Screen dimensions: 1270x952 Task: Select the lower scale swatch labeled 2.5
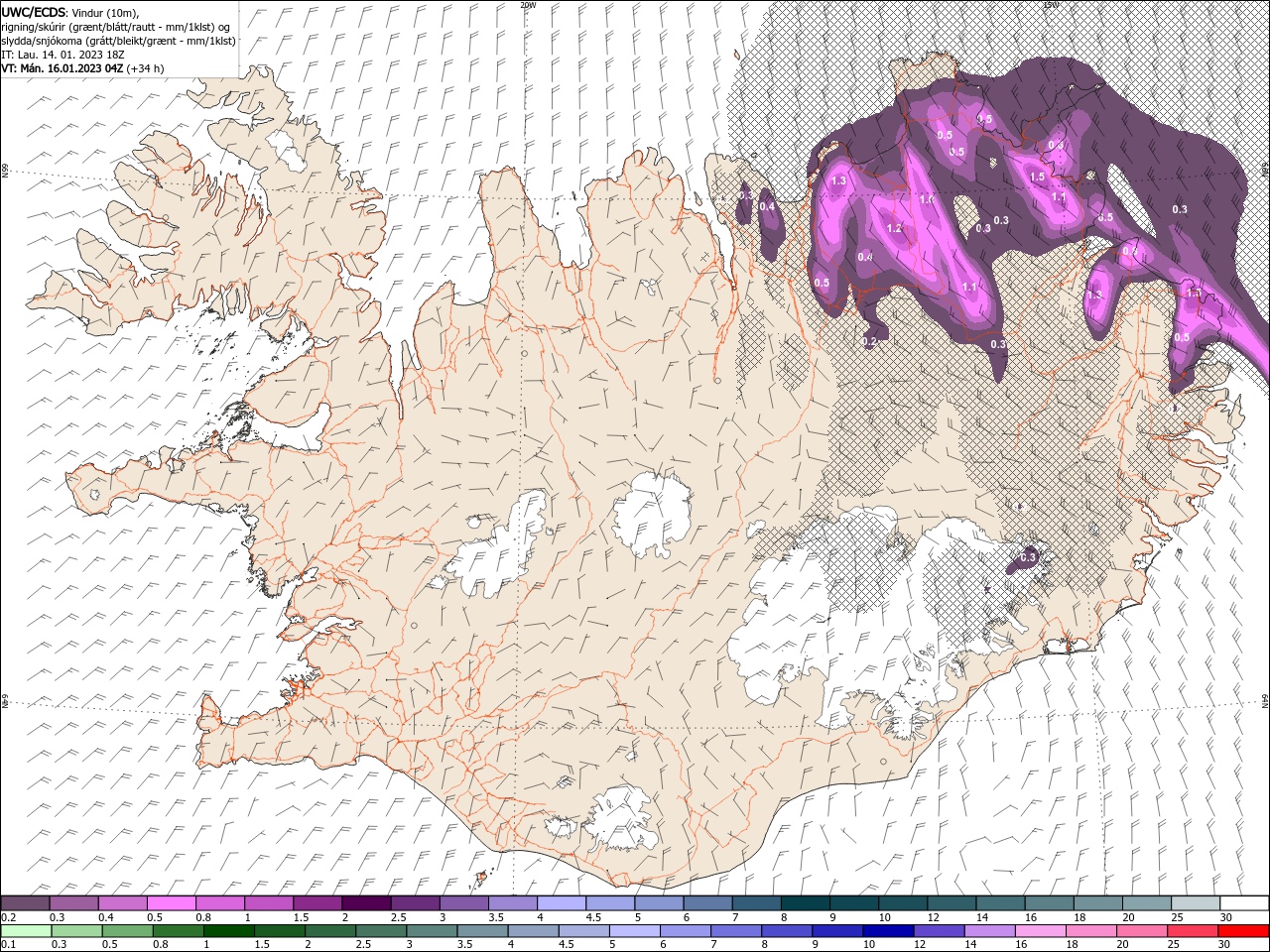click(x=381, y=931)
